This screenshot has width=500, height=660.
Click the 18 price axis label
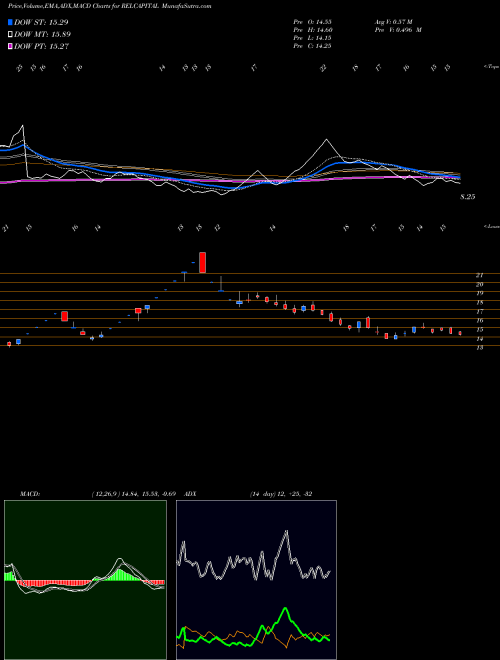(x=479, y=303)
